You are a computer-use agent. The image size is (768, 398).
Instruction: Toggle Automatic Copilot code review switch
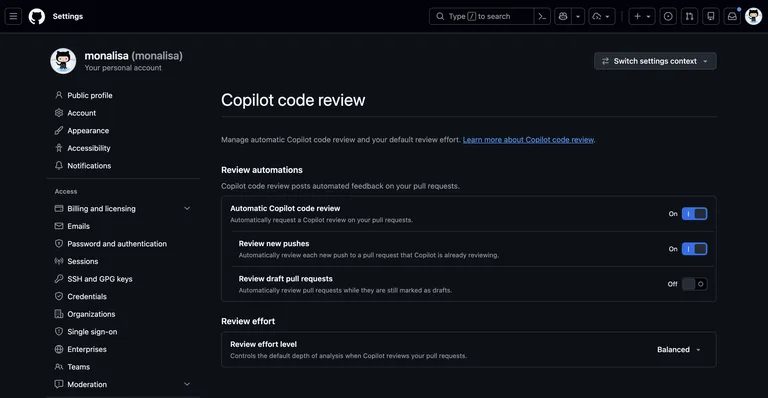click(x=695, y=214)
